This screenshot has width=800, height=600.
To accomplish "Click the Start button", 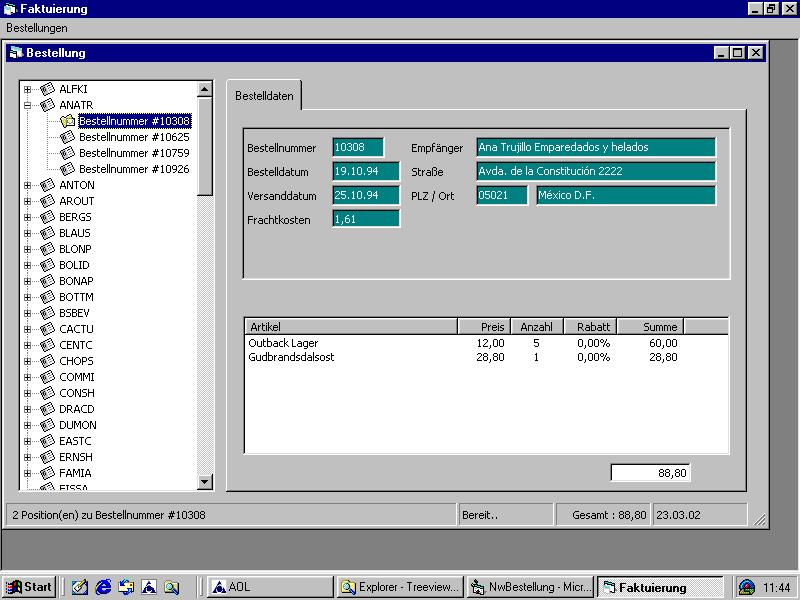I will [x=29, y=587].
